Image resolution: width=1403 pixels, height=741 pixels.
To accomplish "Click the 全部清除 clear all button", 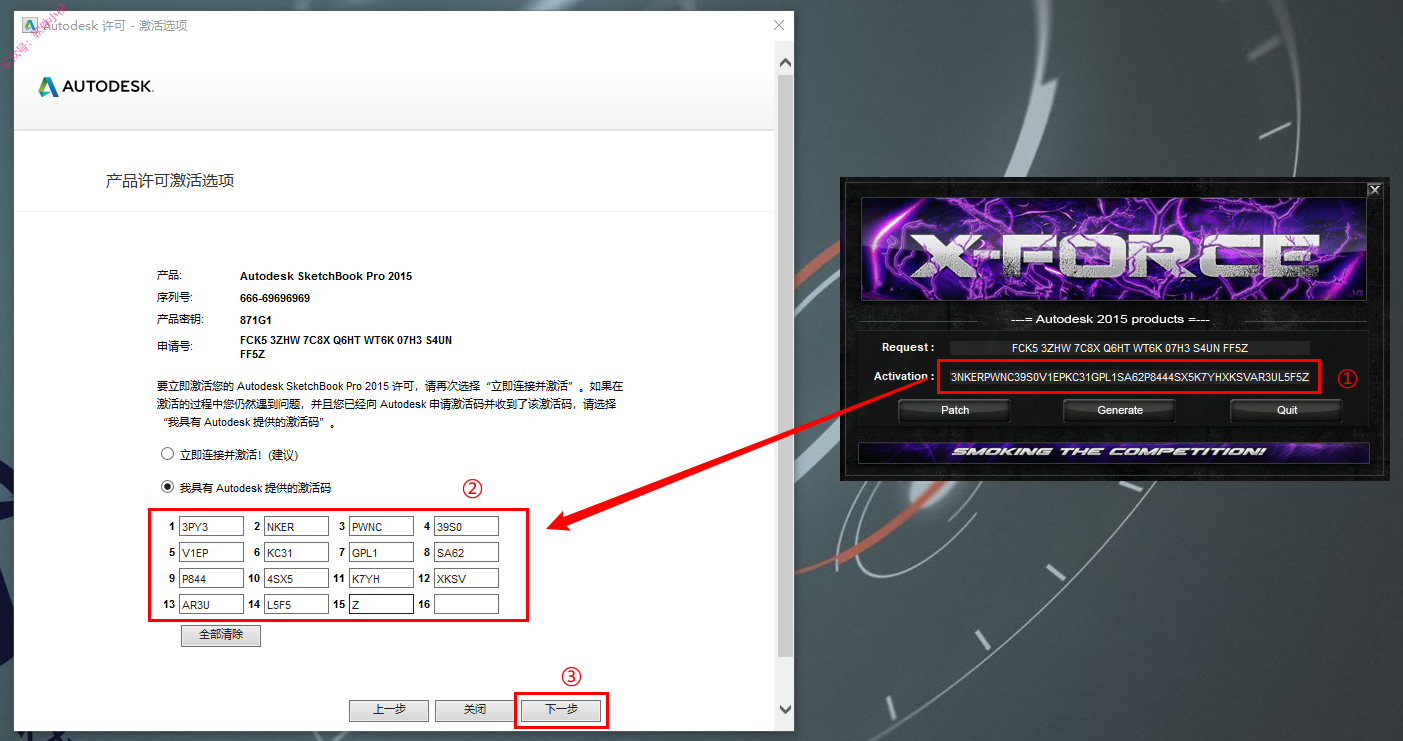I will tap(221, 635).
